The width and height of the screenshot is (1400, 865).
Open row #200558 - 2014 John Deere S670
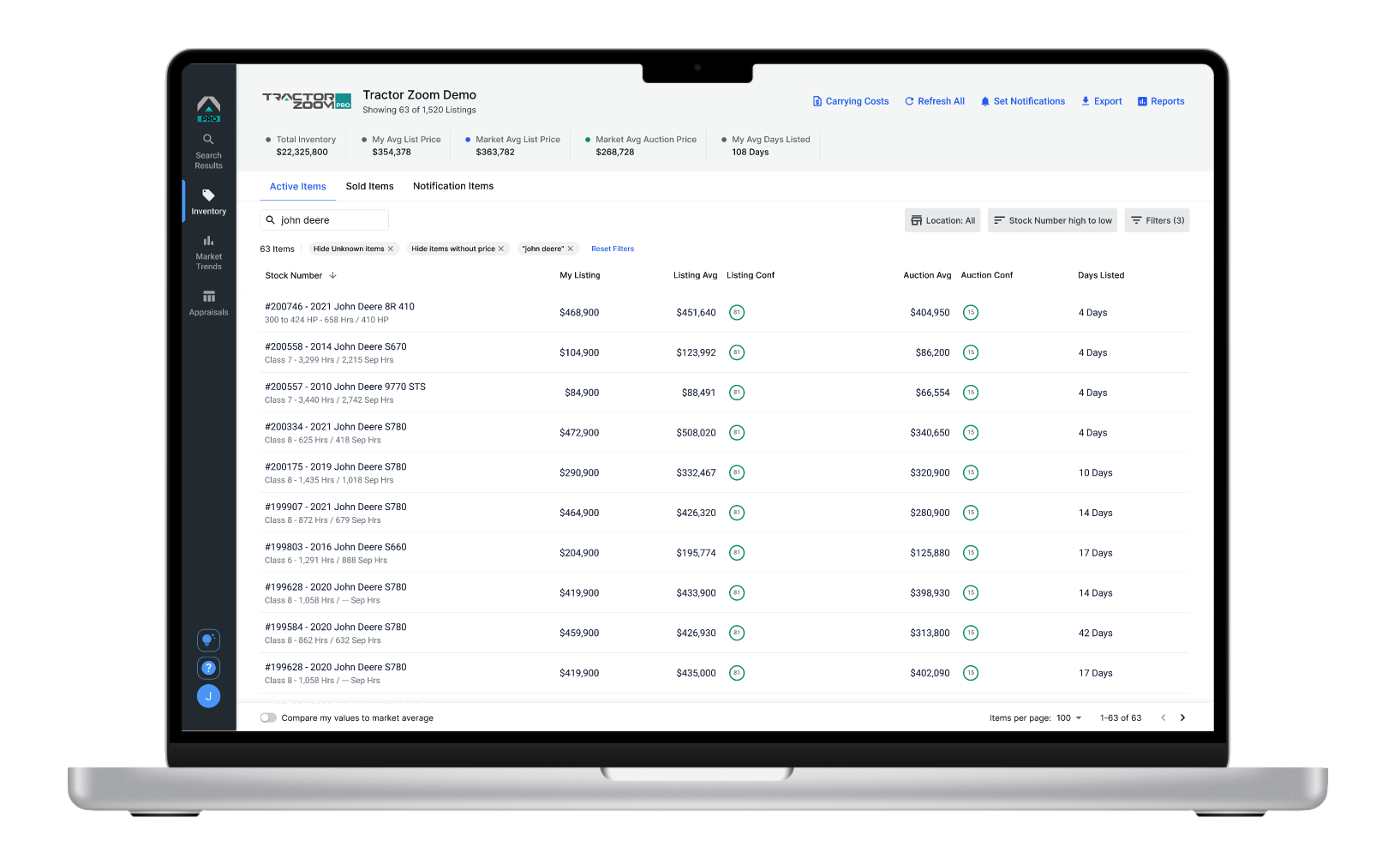(724, 352)
